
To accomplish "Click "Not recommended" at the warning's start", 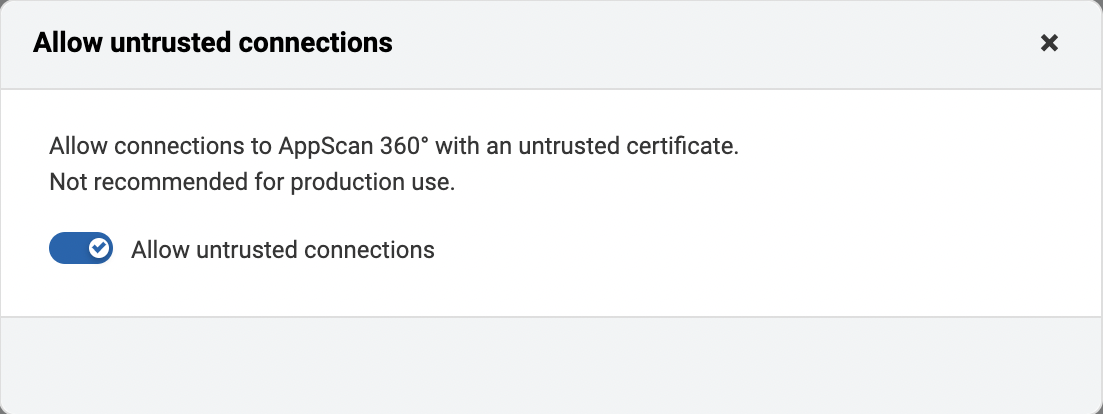I will [x=122, y=183].
